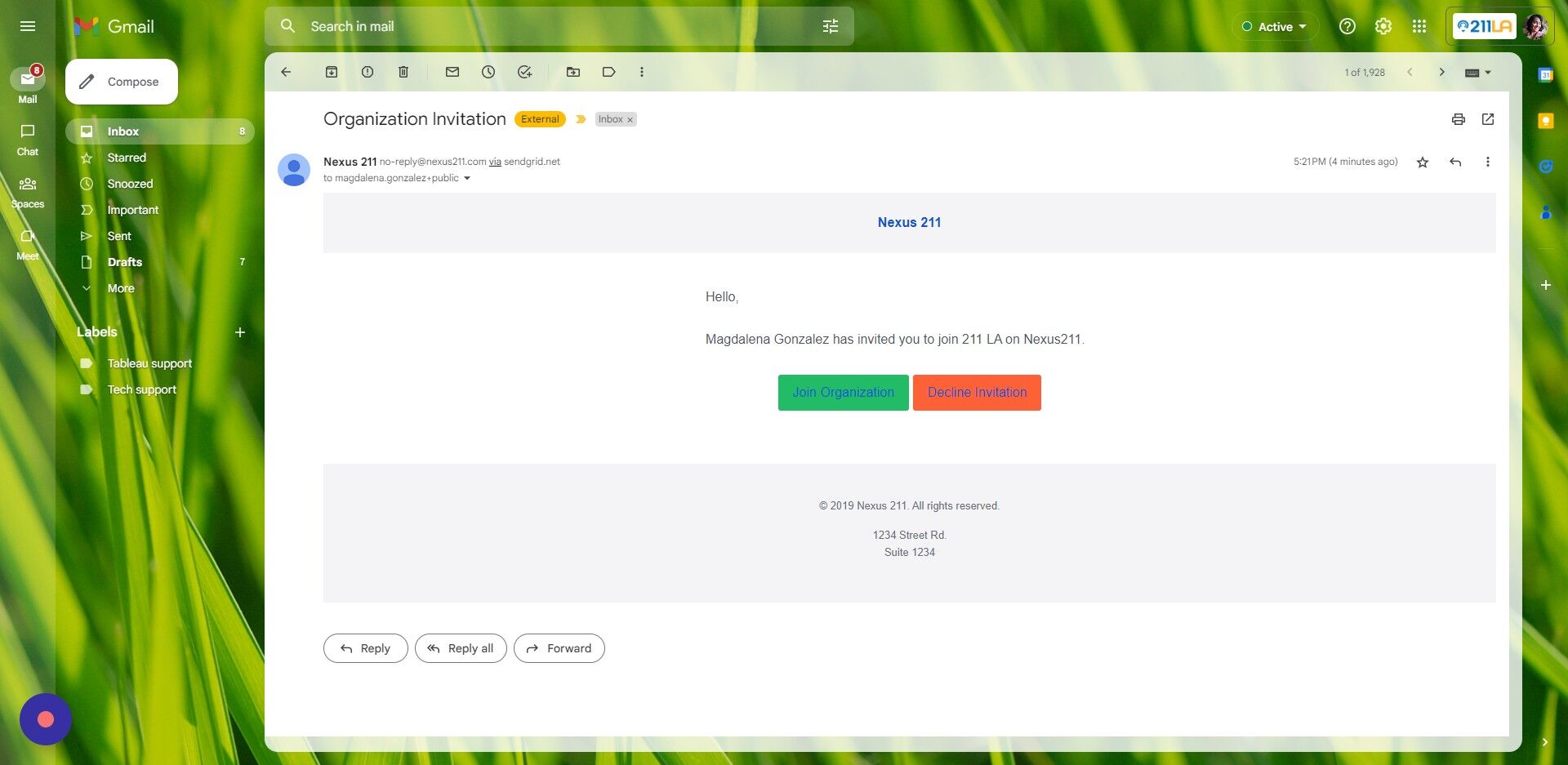
Task: Open the Google Keep side panel
Action: pyautogui.click(x=1546, y=121)
